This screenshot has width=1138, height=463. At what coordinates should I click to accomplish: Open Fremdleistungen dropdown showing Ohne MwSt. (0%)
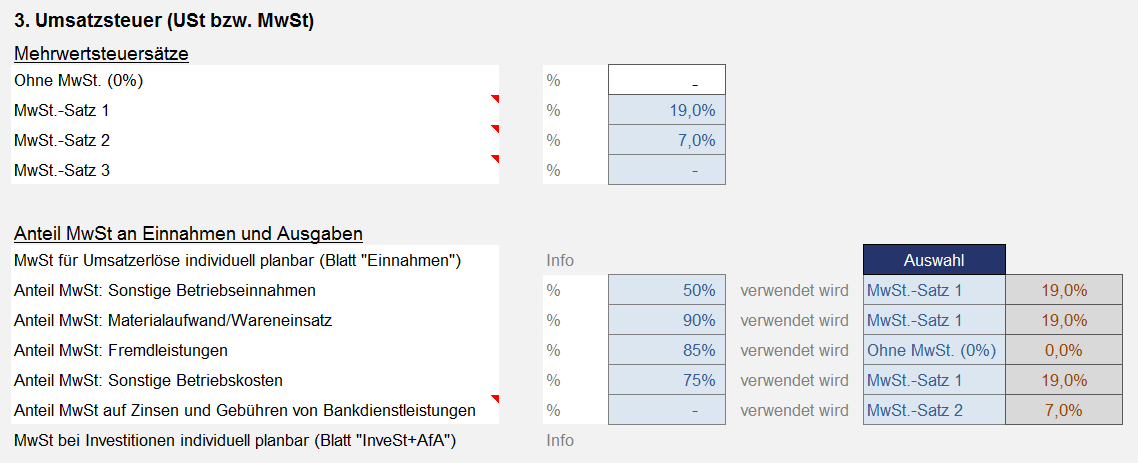[934, 351]
